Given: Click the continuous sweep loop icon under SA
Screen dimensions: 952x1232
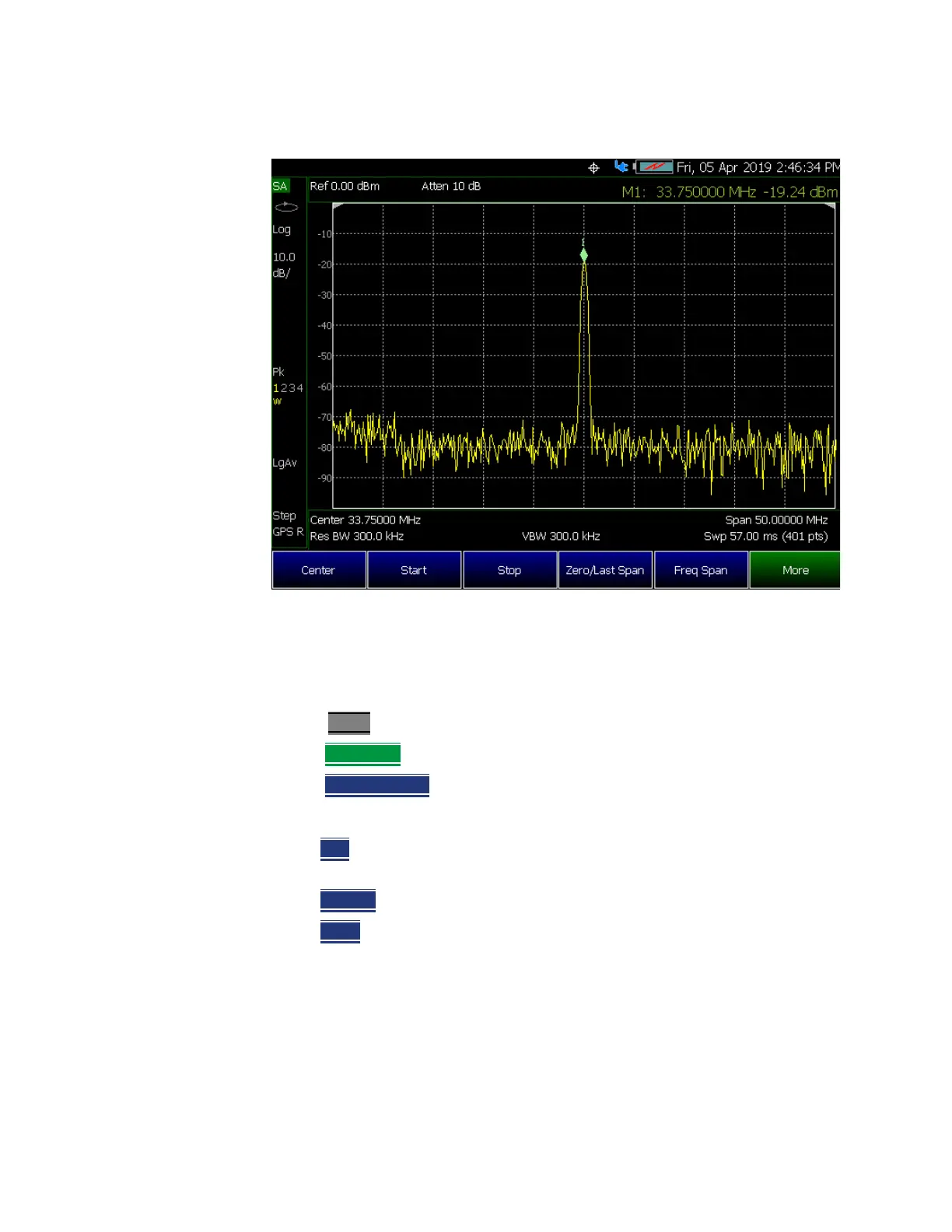Looking at the screenshot, I should (286, 207).
